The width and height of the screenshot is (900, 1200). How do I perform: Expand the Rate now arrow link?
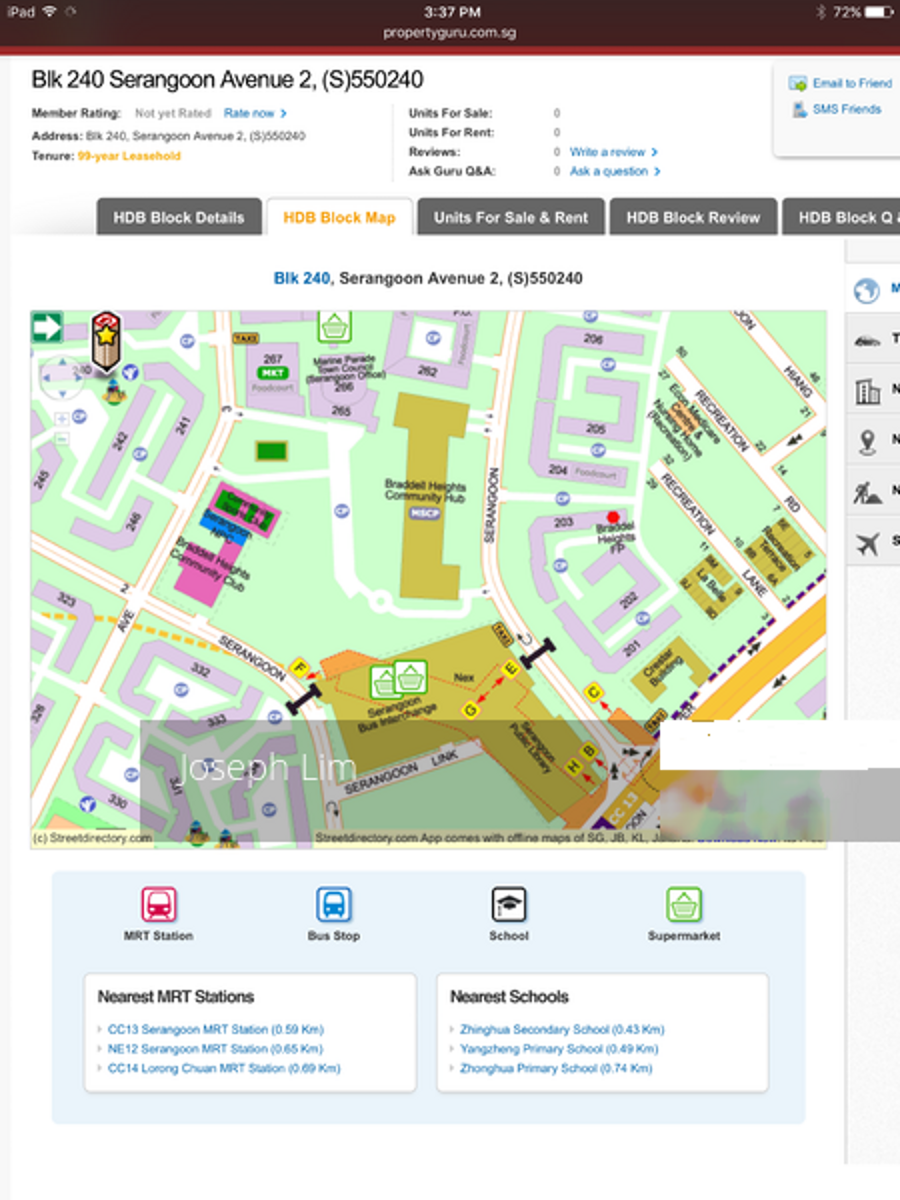point(255,114)
